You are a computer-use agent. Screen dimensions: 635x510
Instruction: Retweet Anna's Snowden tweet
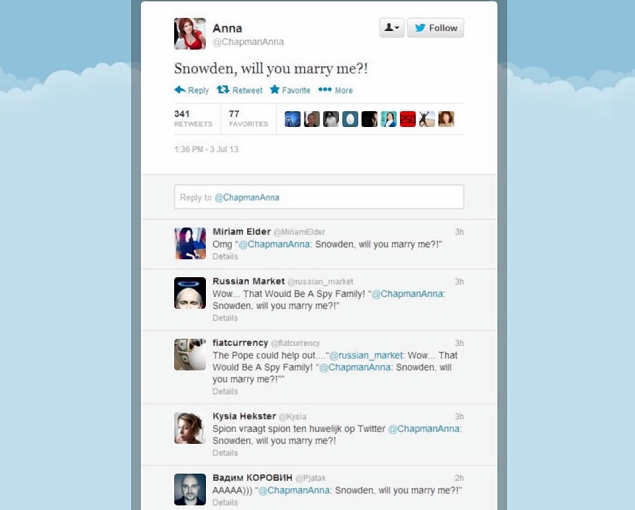pyautogui.click(x=239, y=90)
